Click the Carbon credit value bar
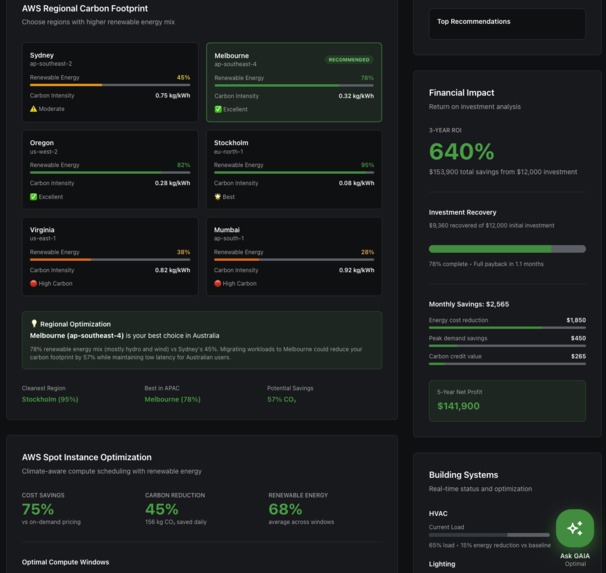The image size is (606, 573). (507, 364)
